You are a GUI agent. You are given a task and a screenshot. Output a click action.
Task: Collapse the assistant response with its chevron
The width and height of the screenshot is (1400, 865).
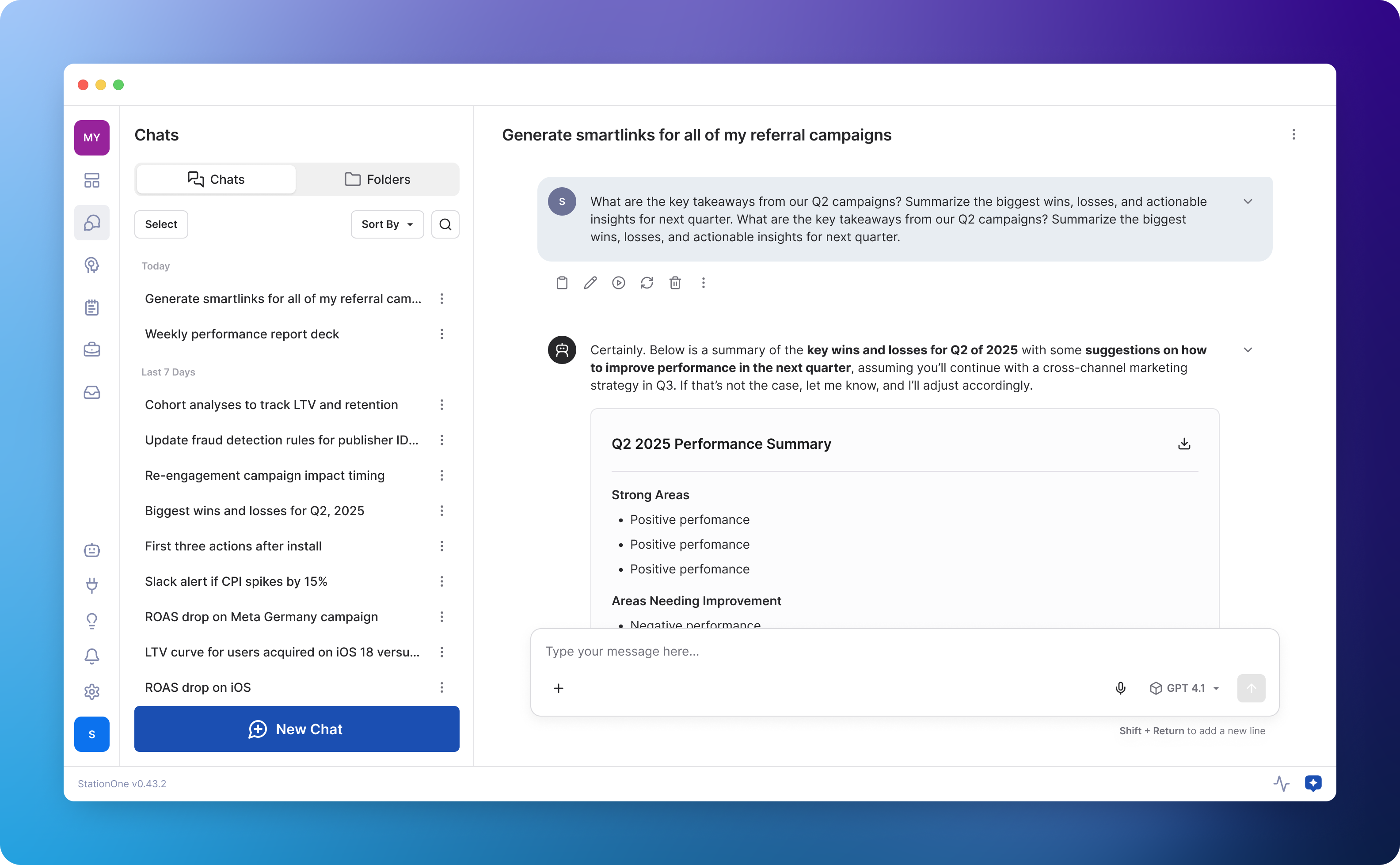tap(1248, 349)
